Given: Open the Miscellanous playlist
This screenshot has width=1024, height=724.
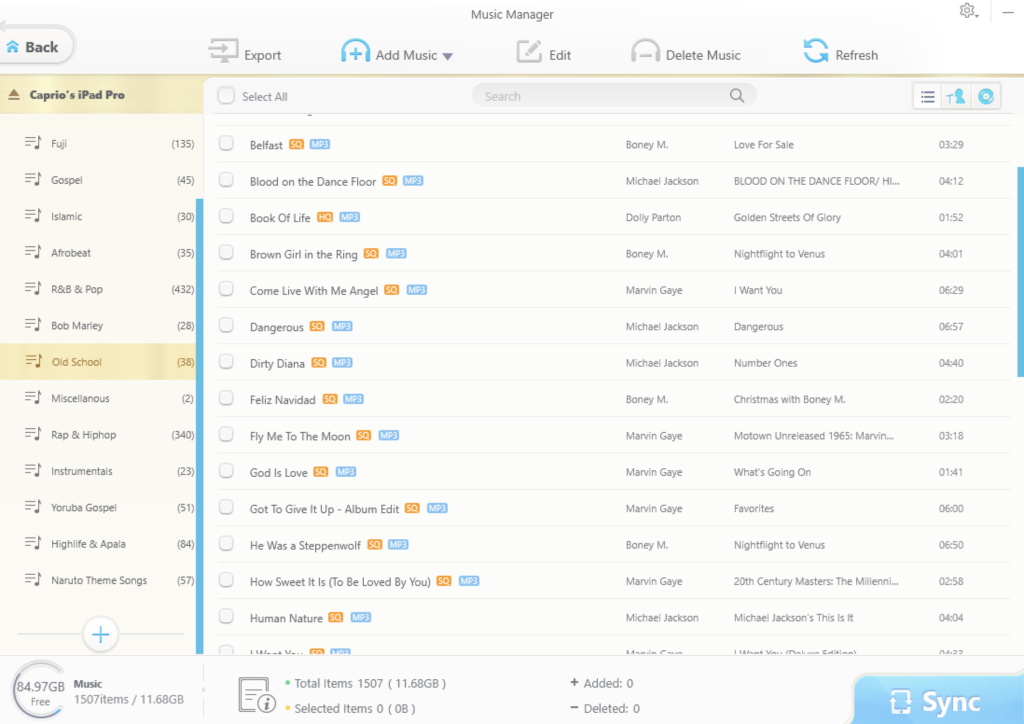Looking at the screenshot, I should tap(98, 398).
